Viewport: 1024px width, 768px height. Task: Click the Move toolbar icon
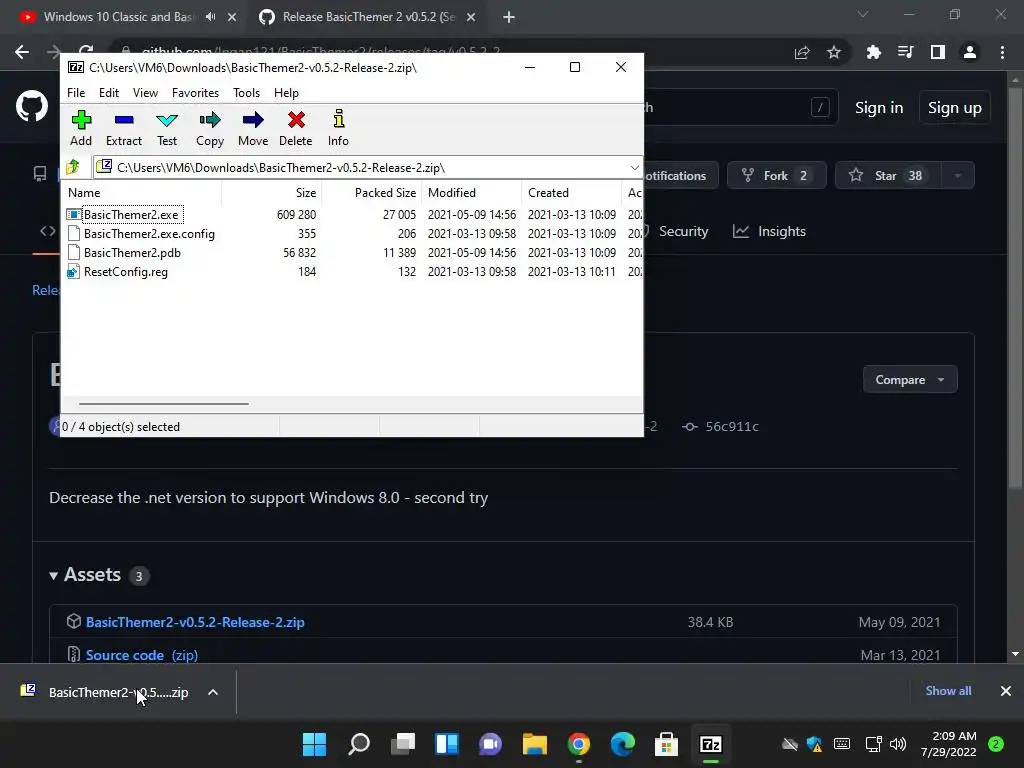(x=253, y=128)
